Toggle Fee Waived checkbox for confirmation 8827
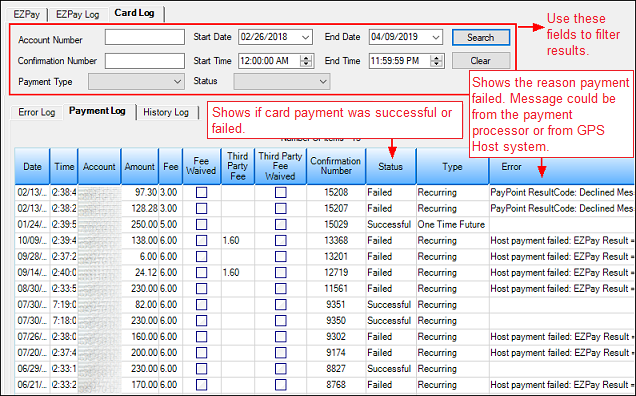The width and height of the screenshot is (636, 396). click(x=202, y=369)
